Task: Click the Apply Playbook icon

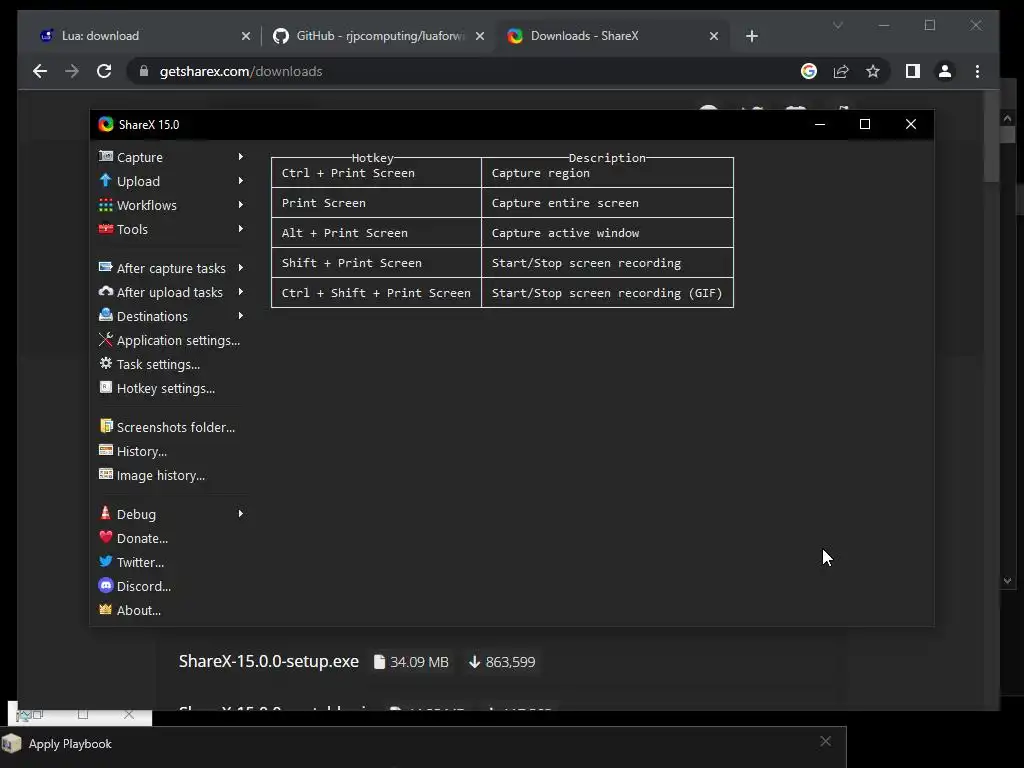Action: point(12,744)
